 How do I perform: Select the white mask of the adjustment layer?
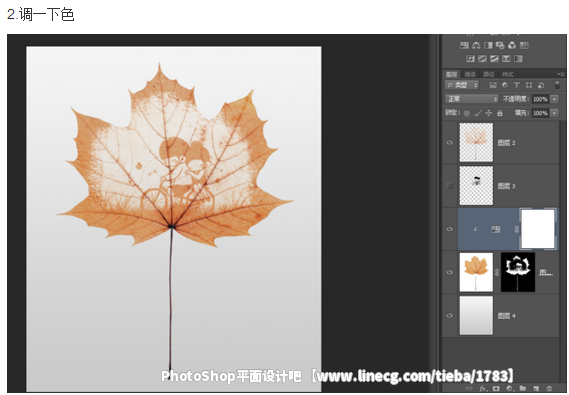tap(538, 229)
